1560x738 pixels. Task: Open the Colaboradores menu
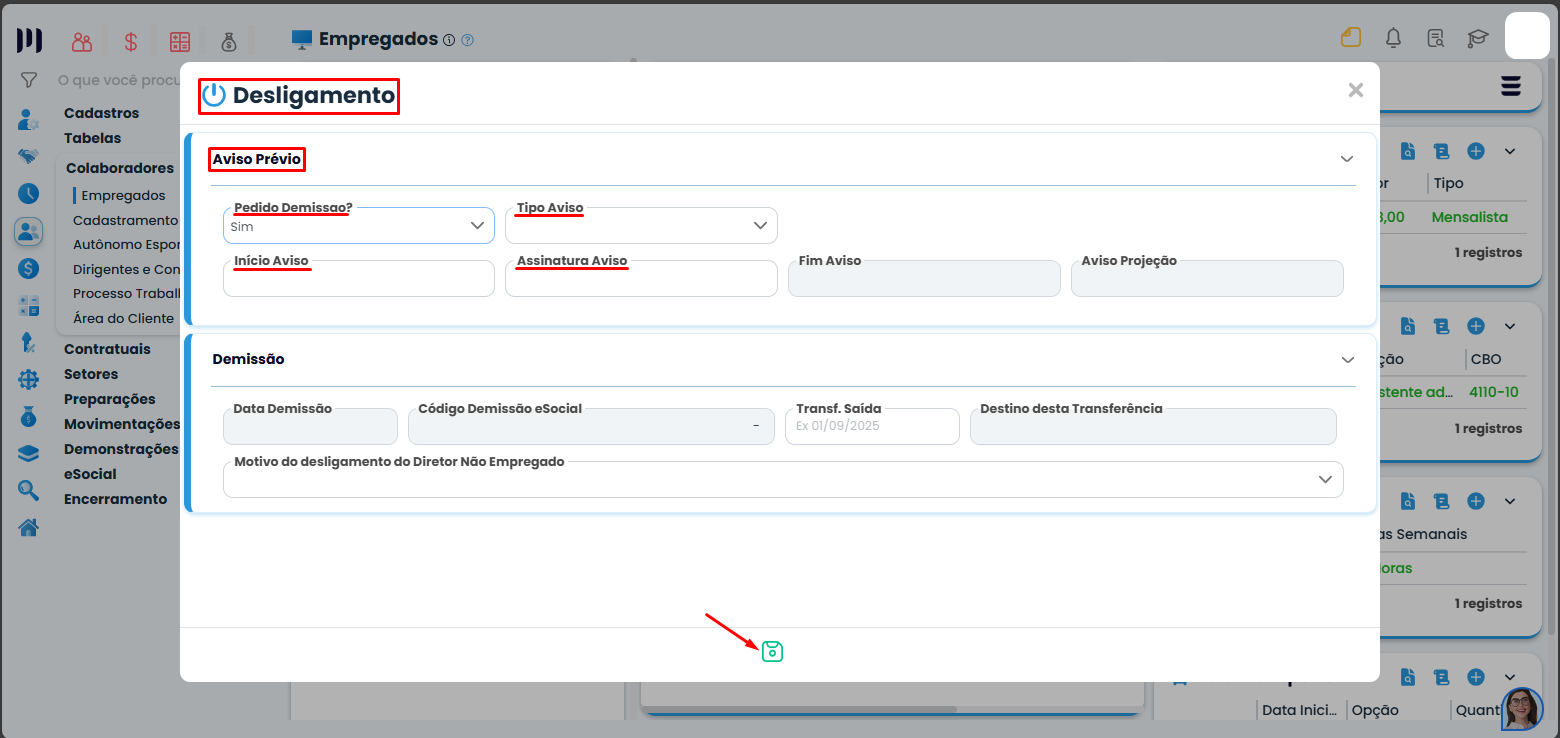[120, 168]
